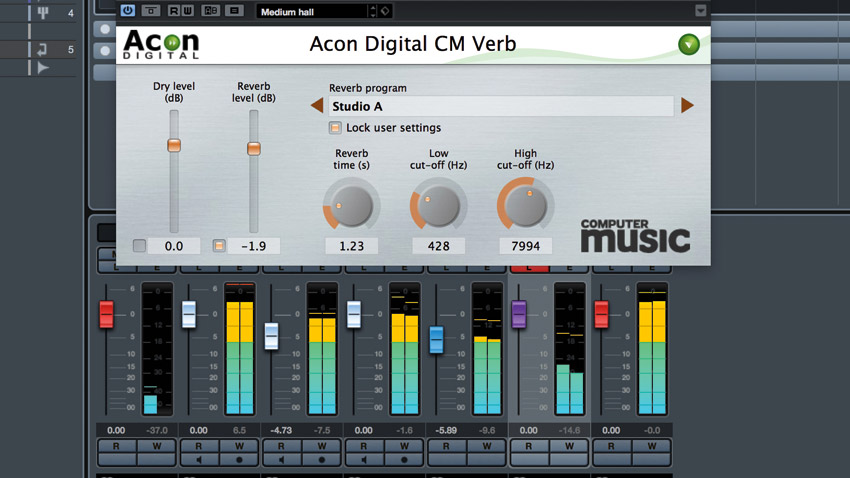This screenshot has height=478, width=850.
Task: Enable Read automation on the -5.89 channel
Action: pyautogui.click(x=446, y=446)
